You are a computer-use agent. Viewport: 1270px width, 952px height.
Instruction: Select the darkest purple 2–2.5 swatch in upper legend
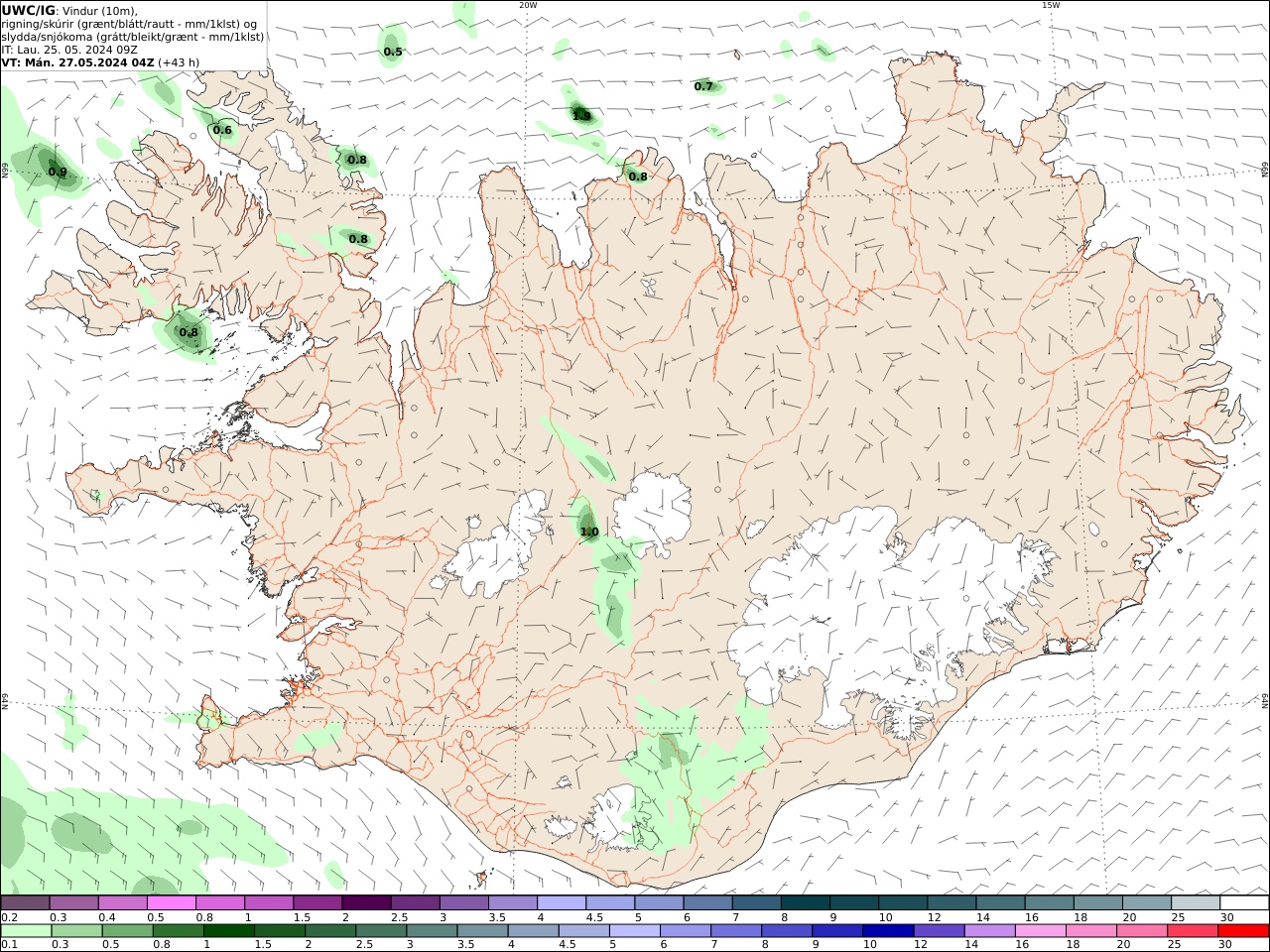(x=365, y=903)
